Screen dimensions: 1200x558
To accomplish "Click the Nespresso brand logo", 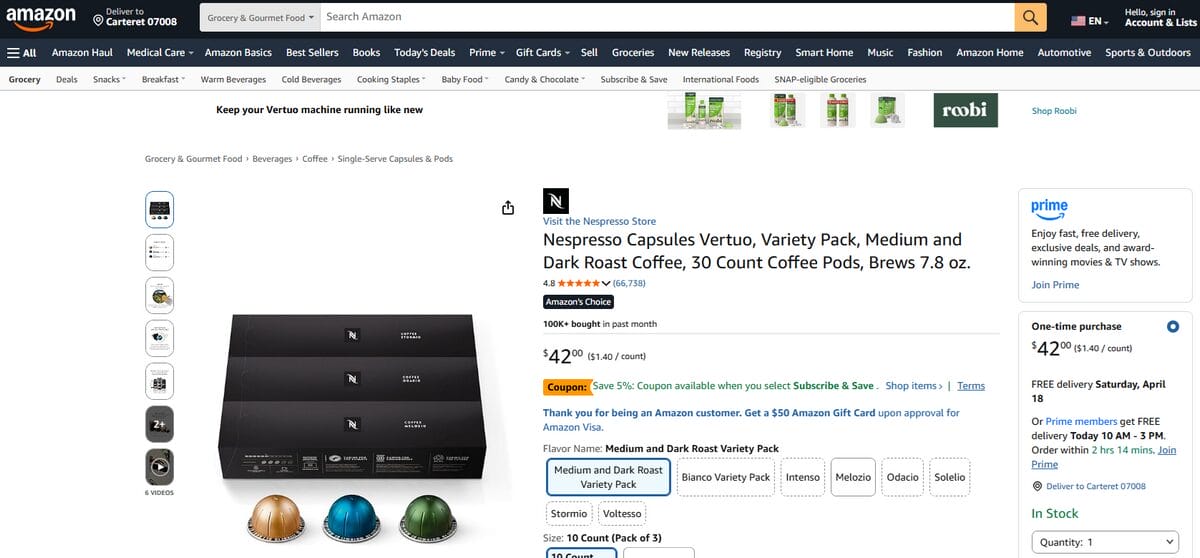I will (x=556, y=200).
